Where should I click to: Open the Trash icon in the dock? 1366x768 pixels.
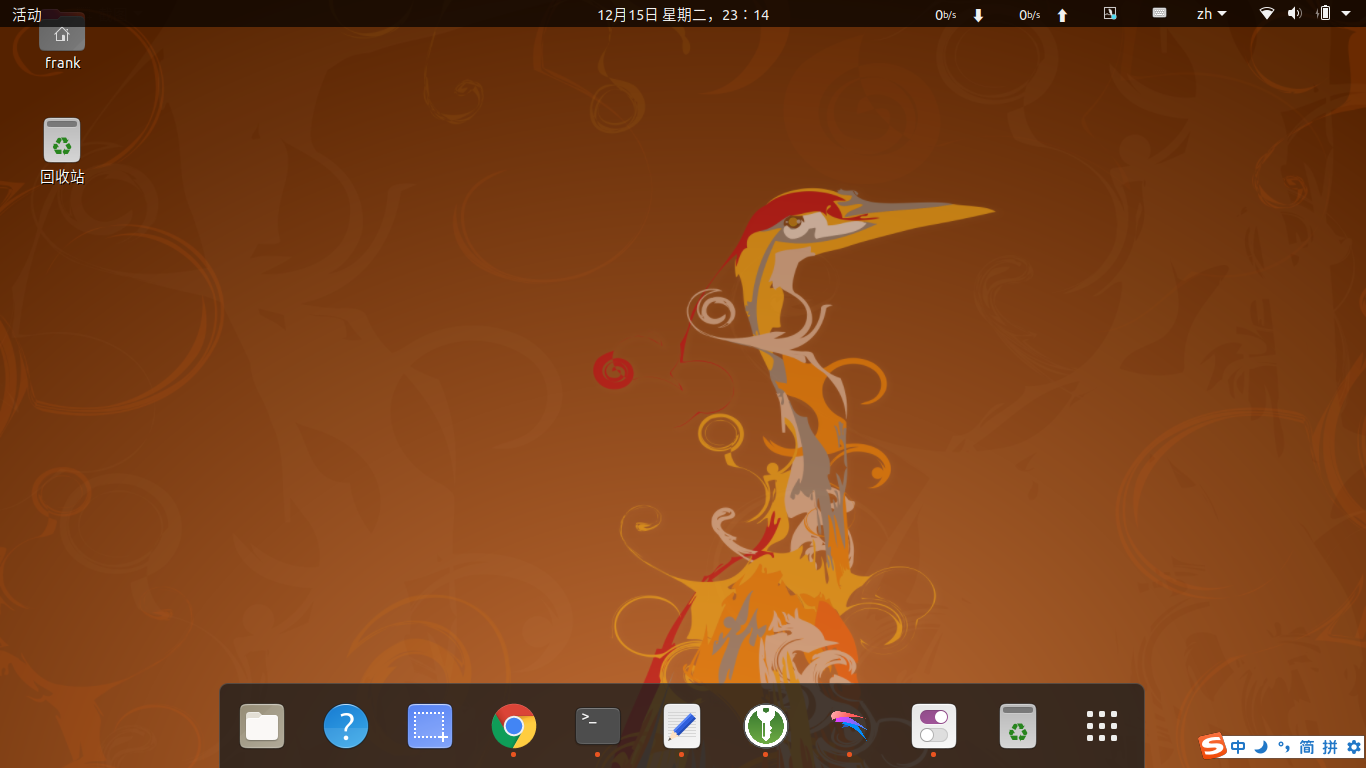[1018, 726]
